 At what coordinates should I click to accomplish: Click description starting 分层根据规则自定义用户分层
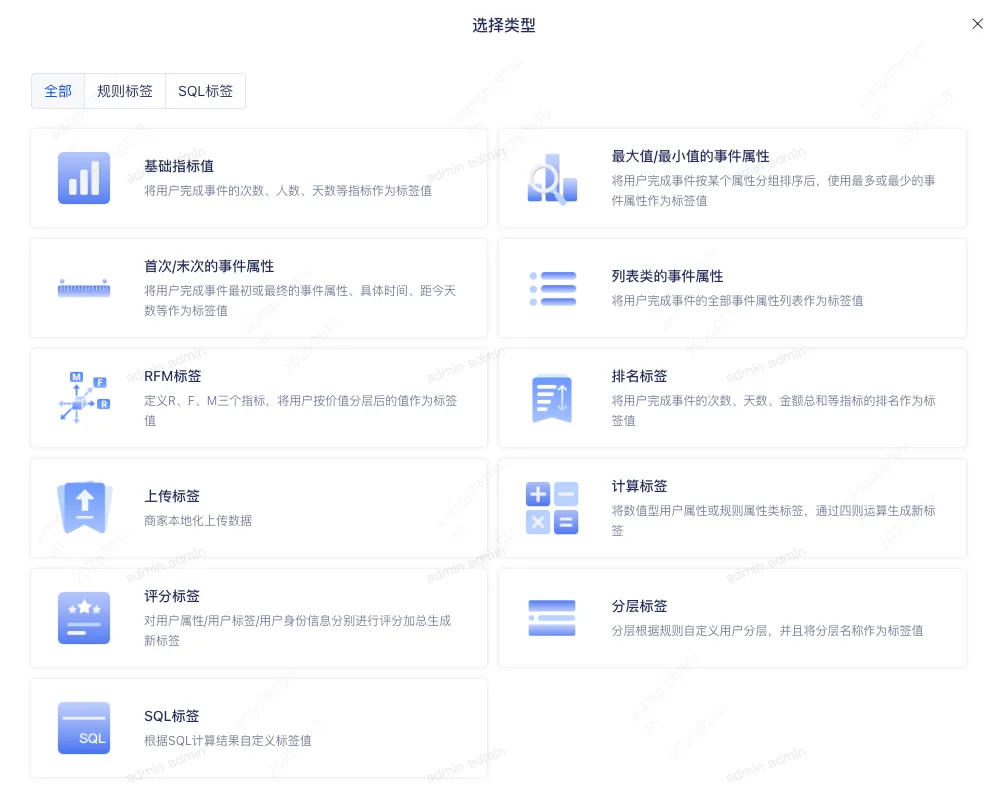pyautogui.click(x=767, y=630)
